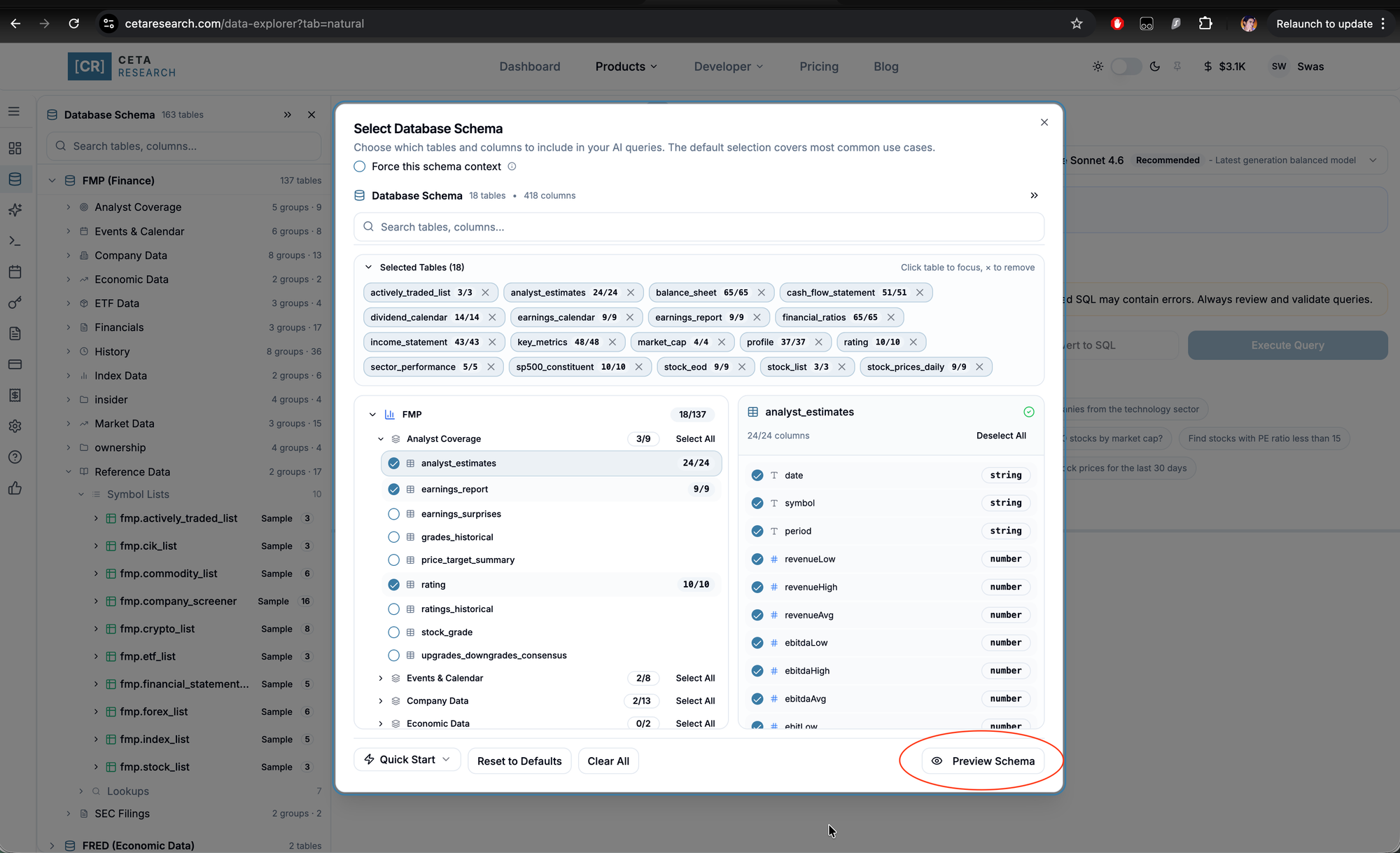Collapse Analyst Coverage group in dialog
Viewport: 1400px width, 853px height.
coord(381,439)
